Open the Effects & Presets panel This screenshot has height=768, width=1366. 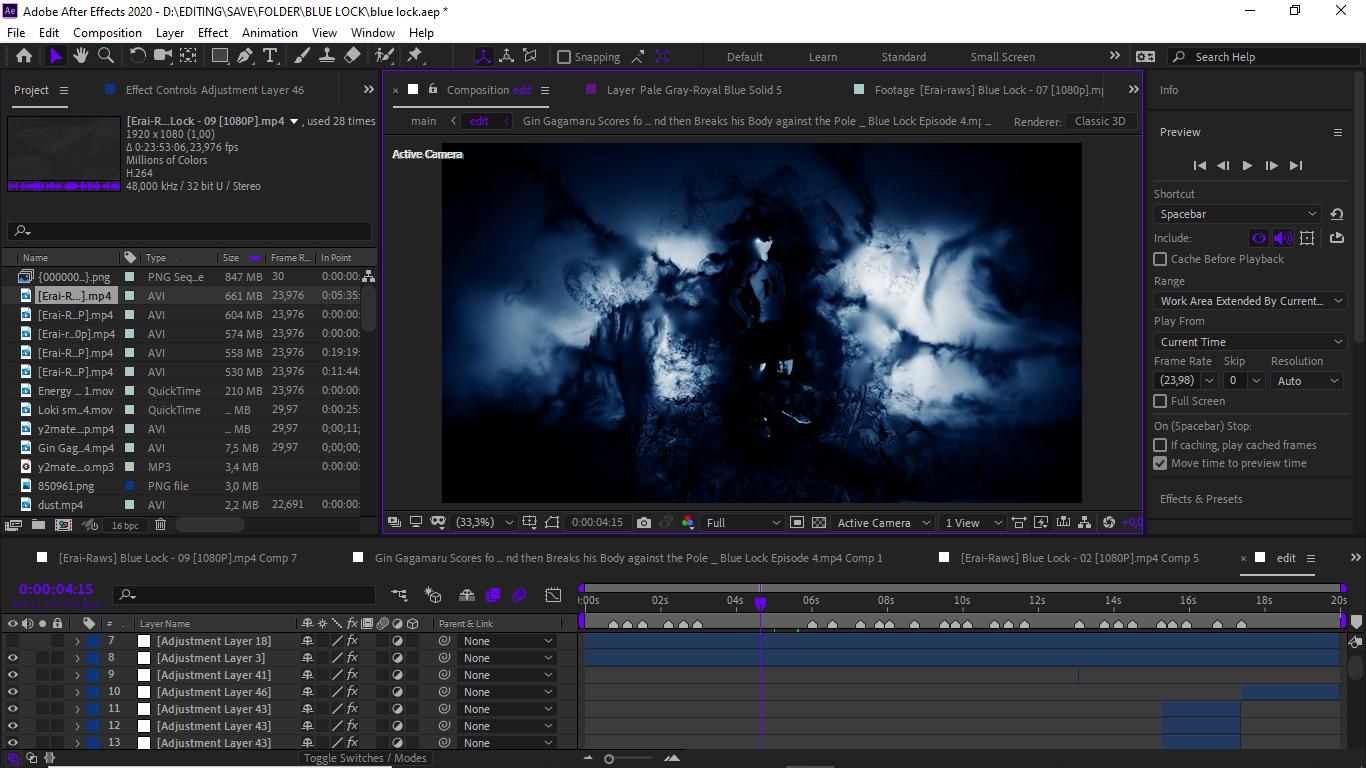(1201, 499)
